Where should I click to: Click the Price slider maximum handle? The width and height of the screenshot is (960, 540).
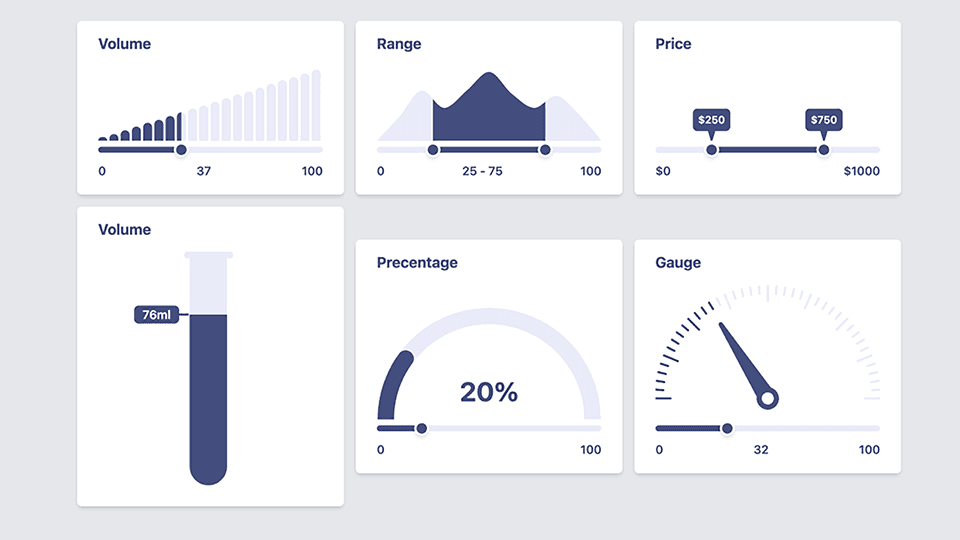pyautogui.click(x=824, y=150)
